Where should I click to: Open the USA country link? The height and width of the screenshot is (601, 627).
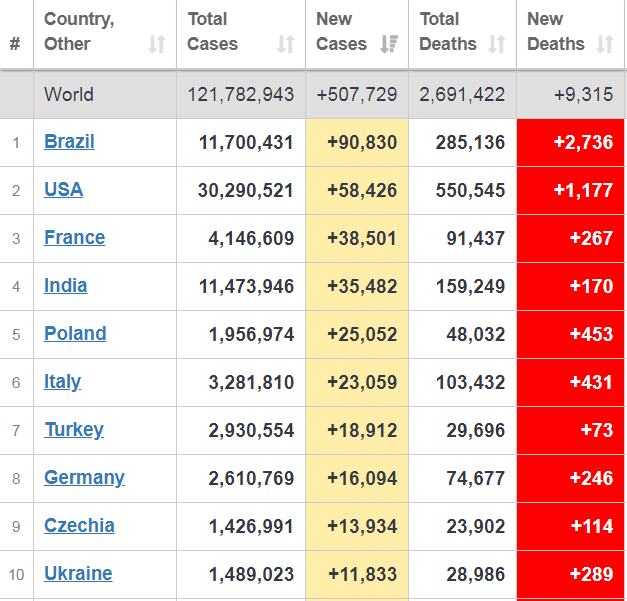pos(64,190)
